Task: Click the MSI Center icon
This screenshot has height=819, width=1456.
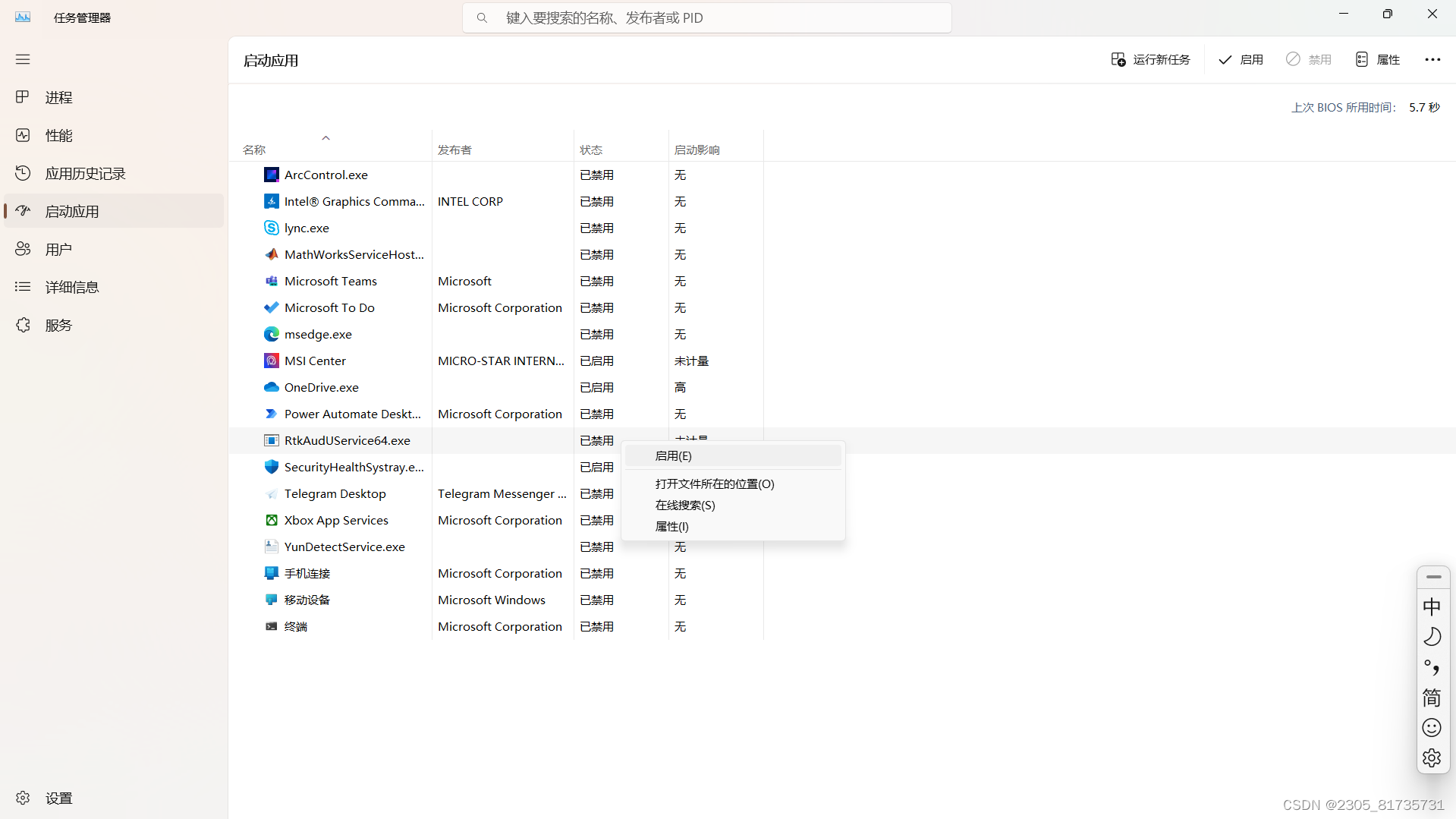Action: point(271,361)
